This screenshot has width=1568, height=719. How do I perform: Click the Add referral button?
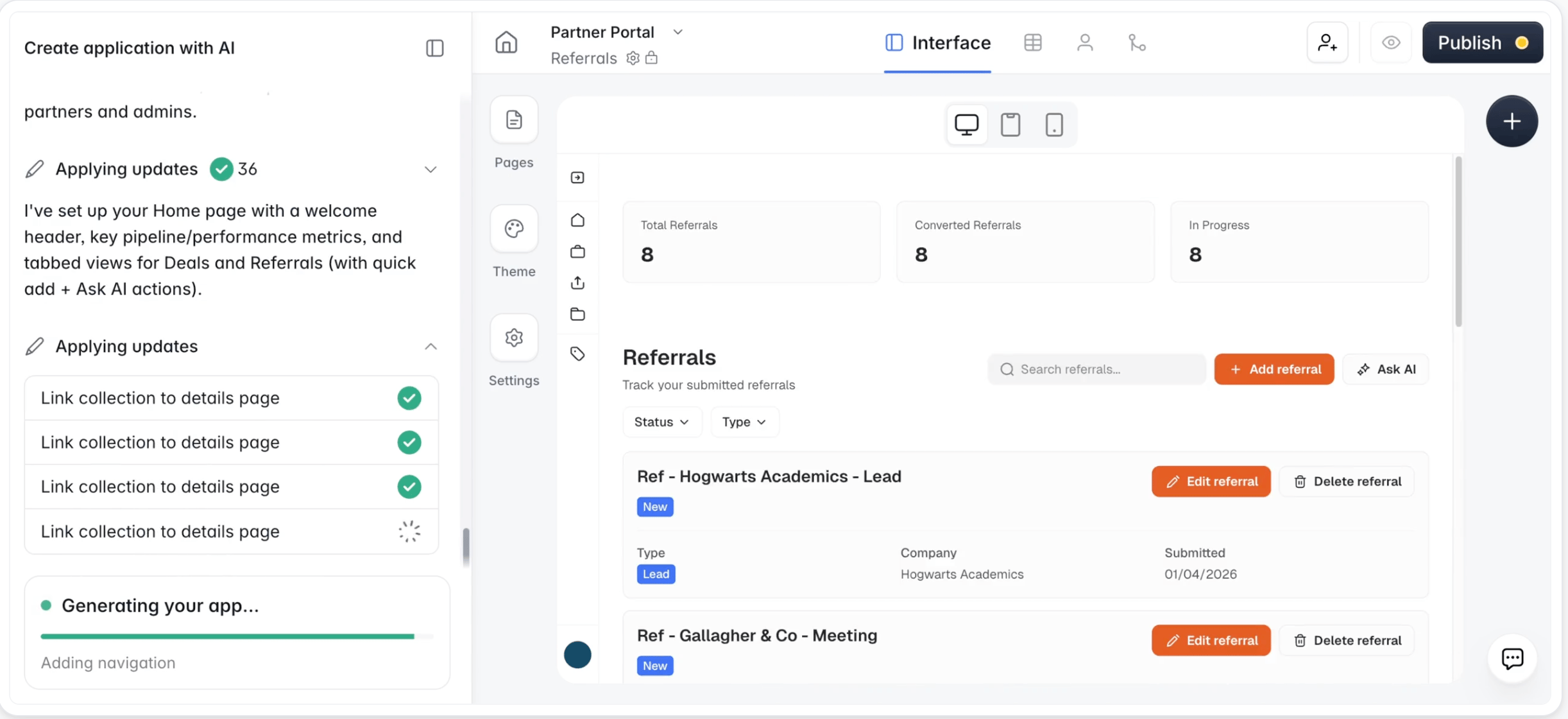pos(1274,369)
